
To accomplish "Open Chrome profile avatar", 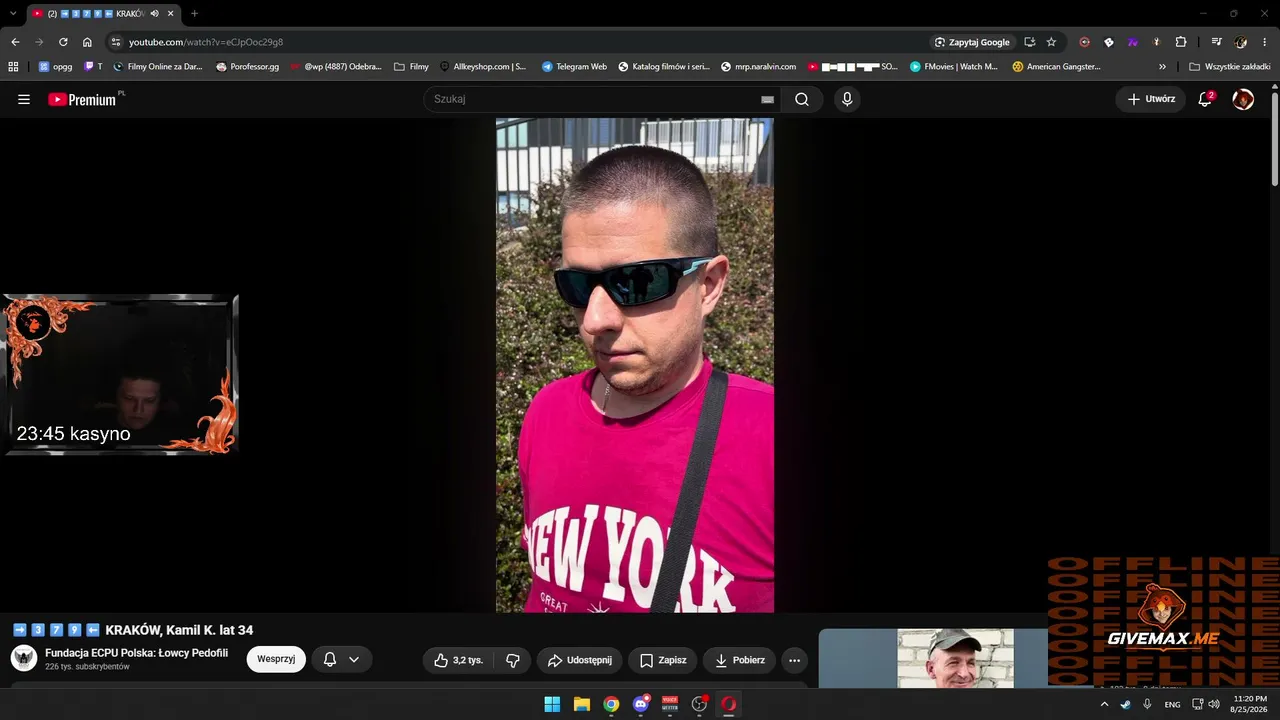I will pos(1241,42).
